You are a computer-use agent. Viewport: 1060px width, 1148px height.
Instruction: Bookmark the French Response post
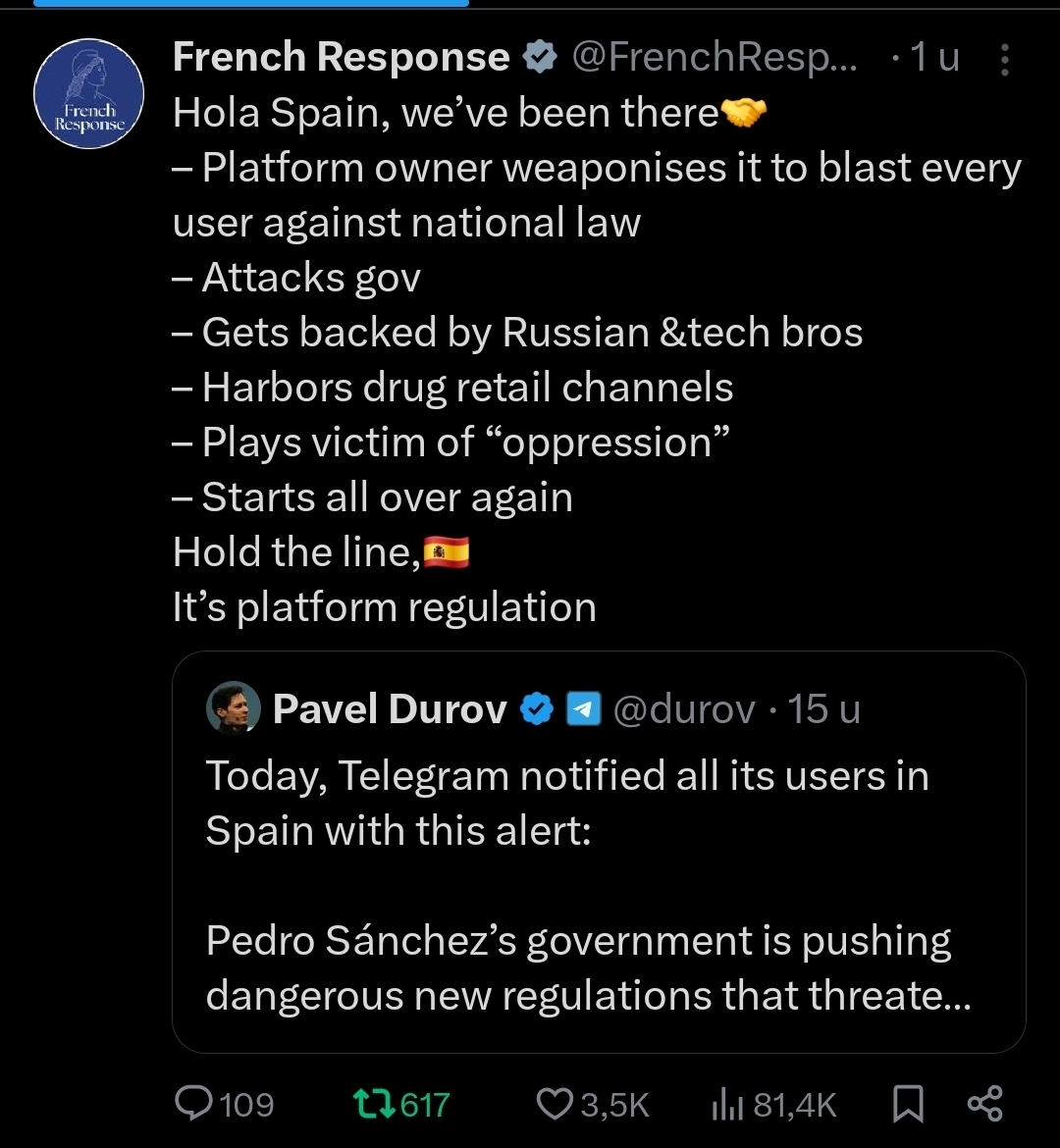[x=908, y=1105]
